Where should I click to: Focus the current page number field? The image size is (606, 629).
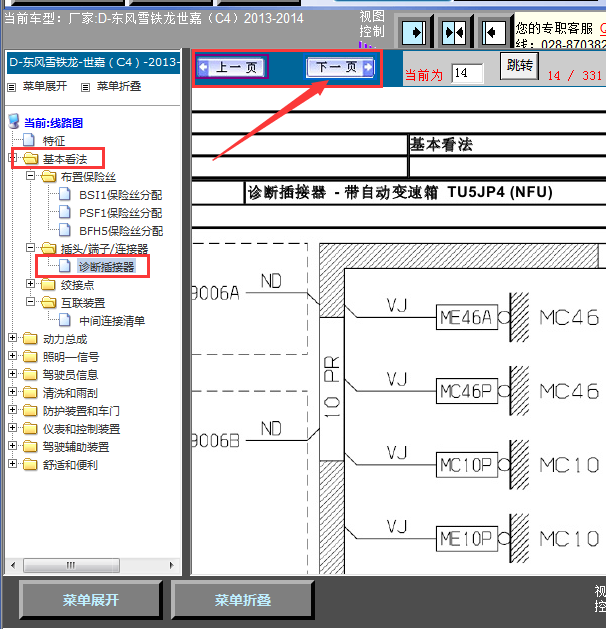pyautogui.click(x=467, y=73)
